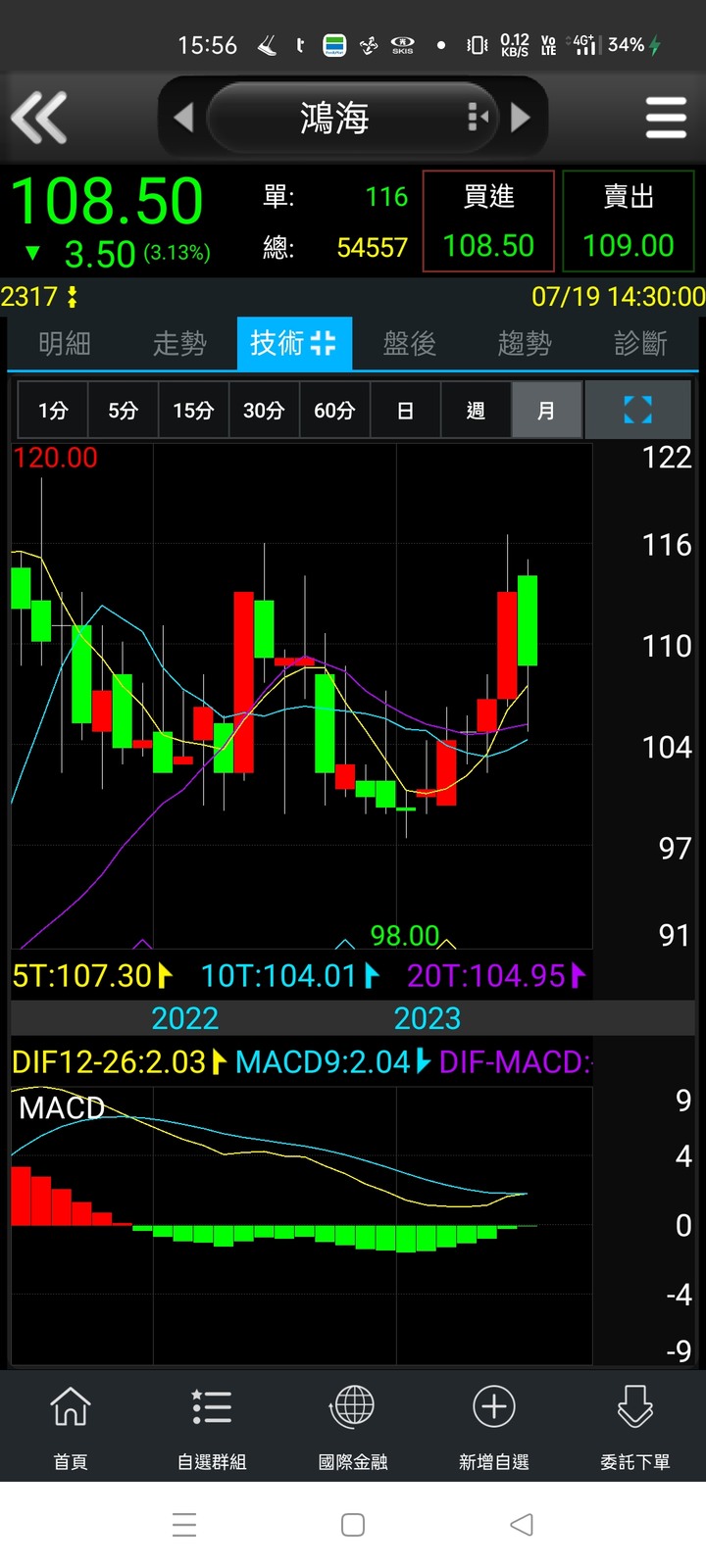
Task: Select 日 daily chart interval
Action: click(405, 410)
